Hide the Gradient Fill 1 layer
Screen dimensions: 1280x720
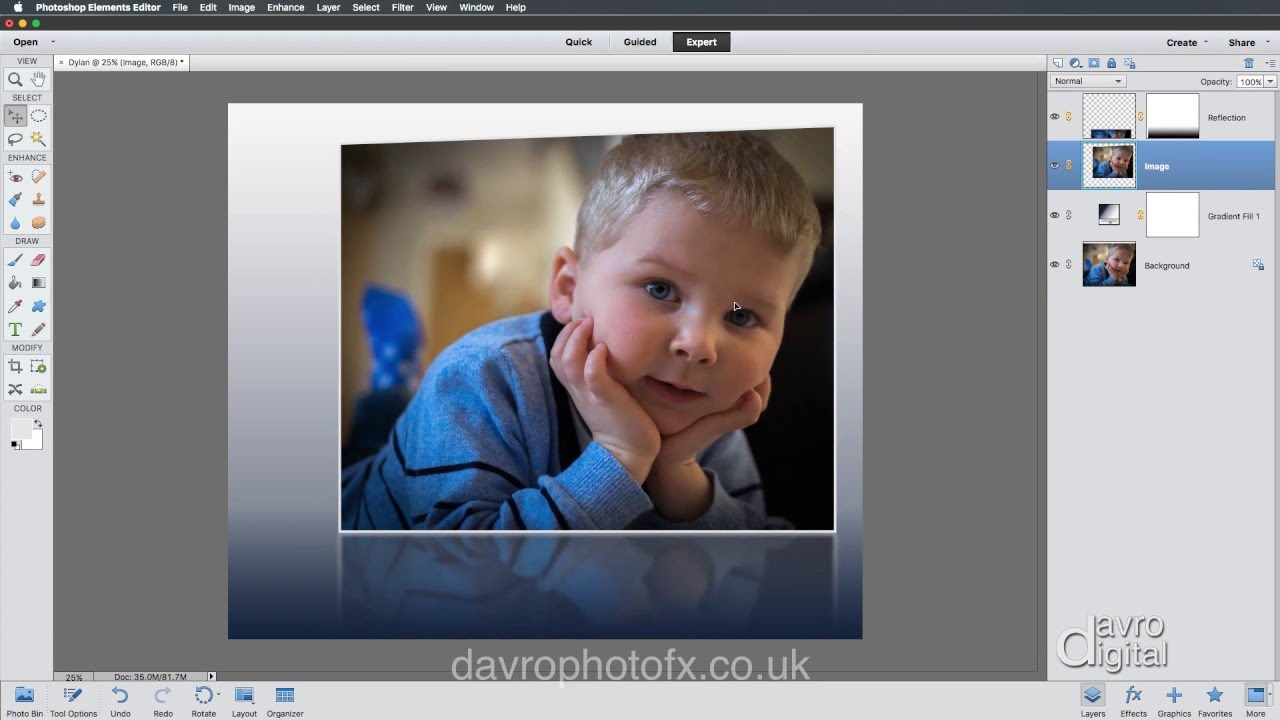pyautogui.click(x=1054, y=215)
